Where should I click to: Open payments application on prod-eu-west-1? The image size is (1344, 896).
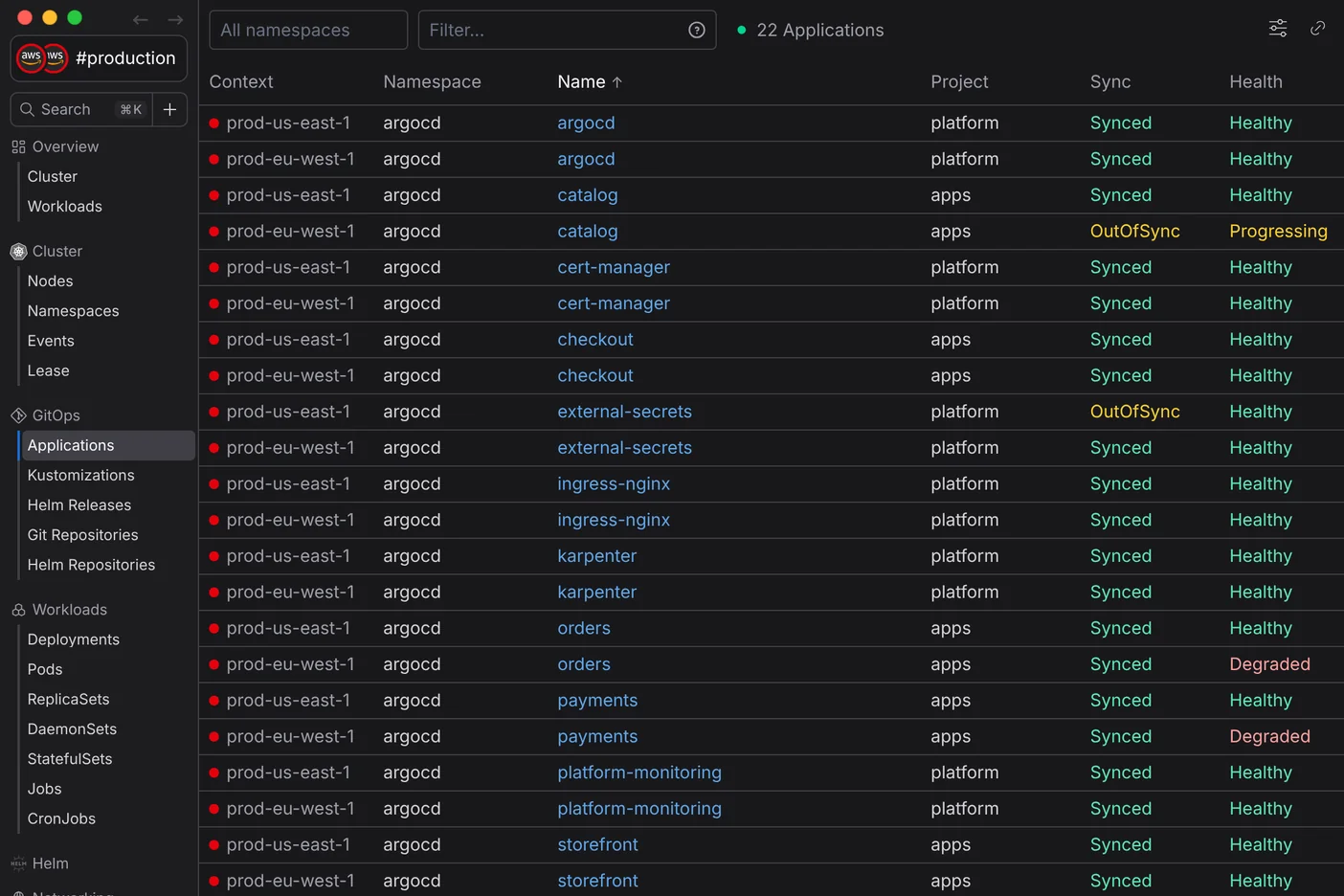coord(597,737)
